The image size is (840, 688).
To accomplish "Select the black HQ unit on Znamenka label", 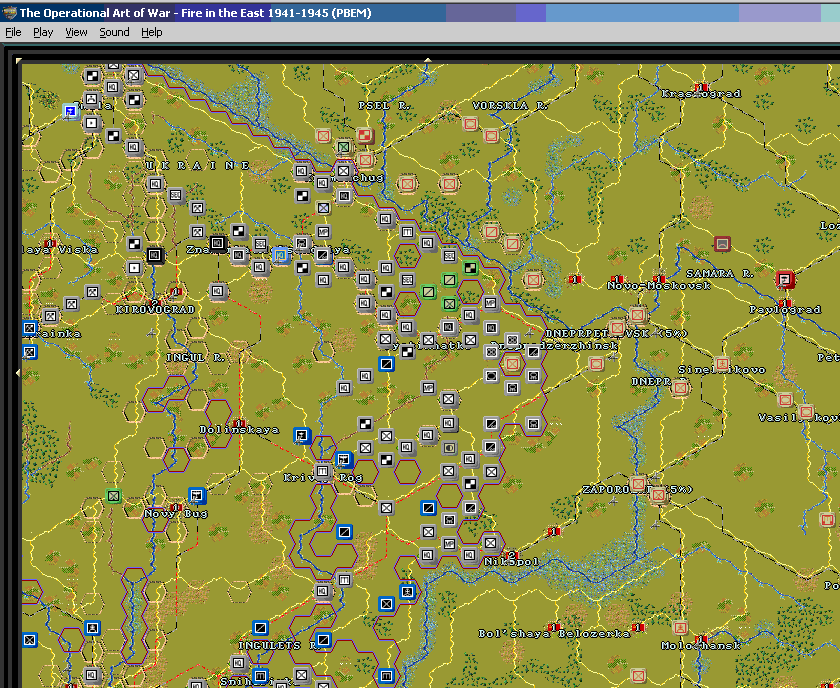I will pyautogui.click(x=218, y=243).
